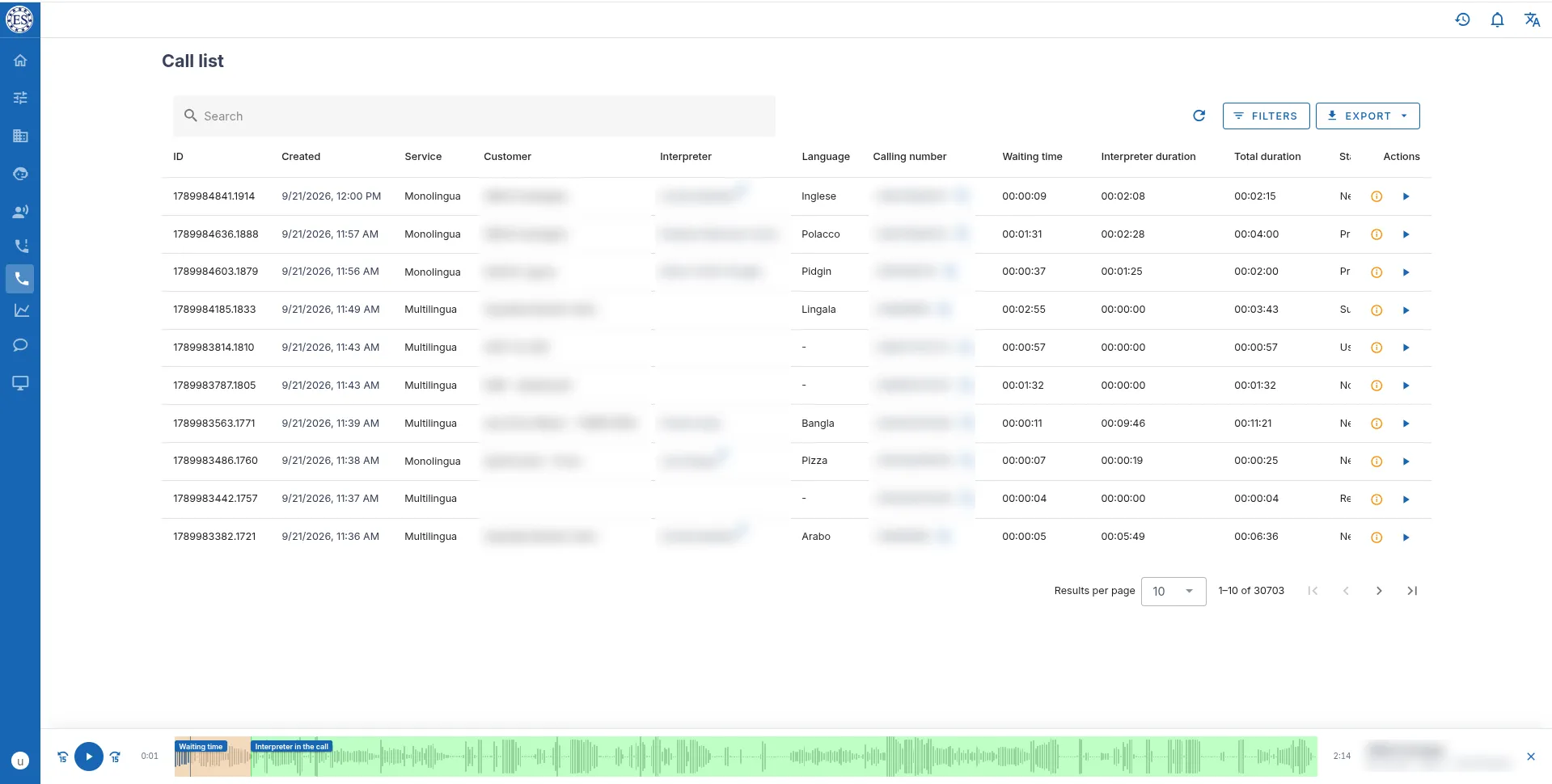Select the ringing phone icon in sidebar

pyautogui.click(x=20, y=246)
